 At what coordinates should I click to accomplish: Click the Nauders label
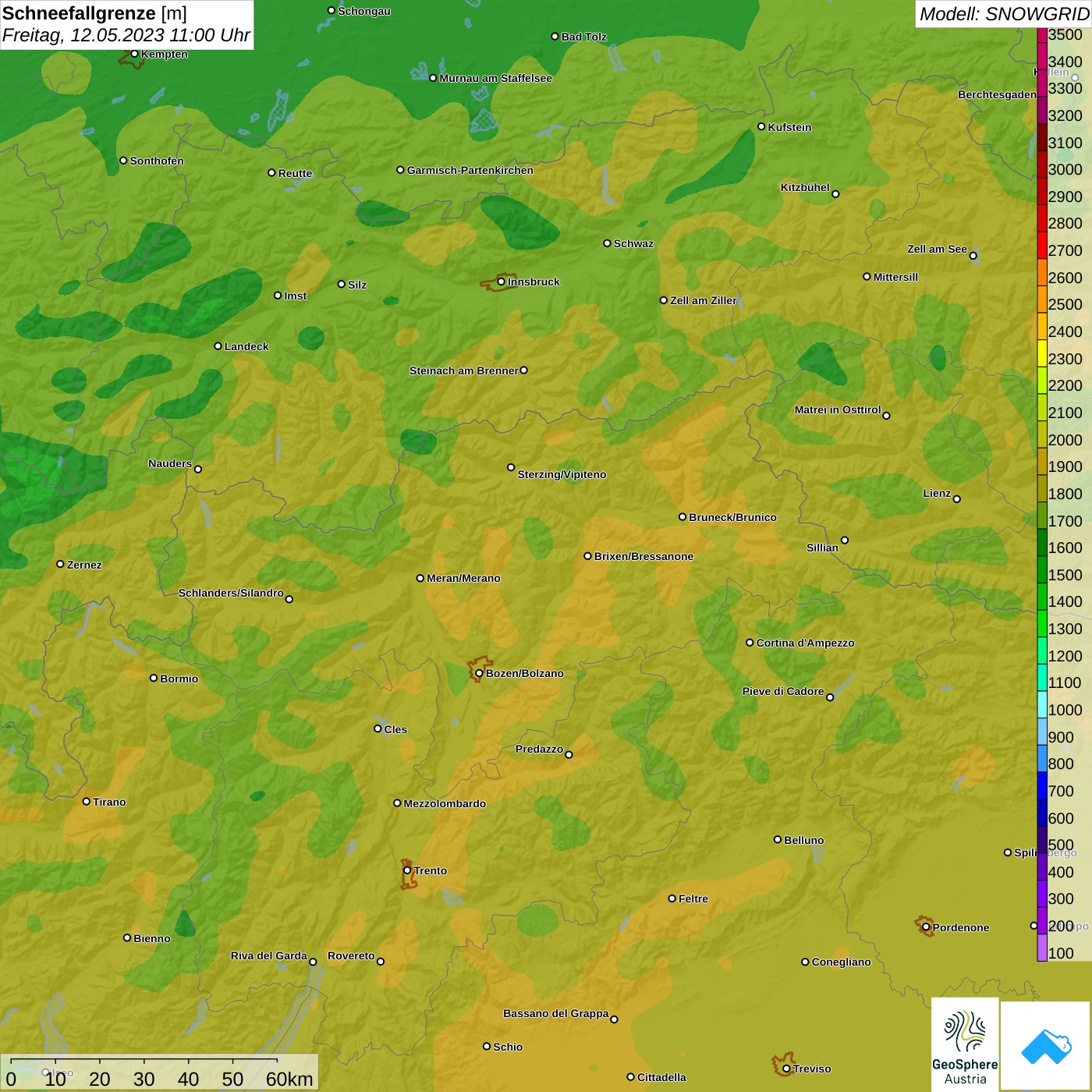click(x=170, y=463)
